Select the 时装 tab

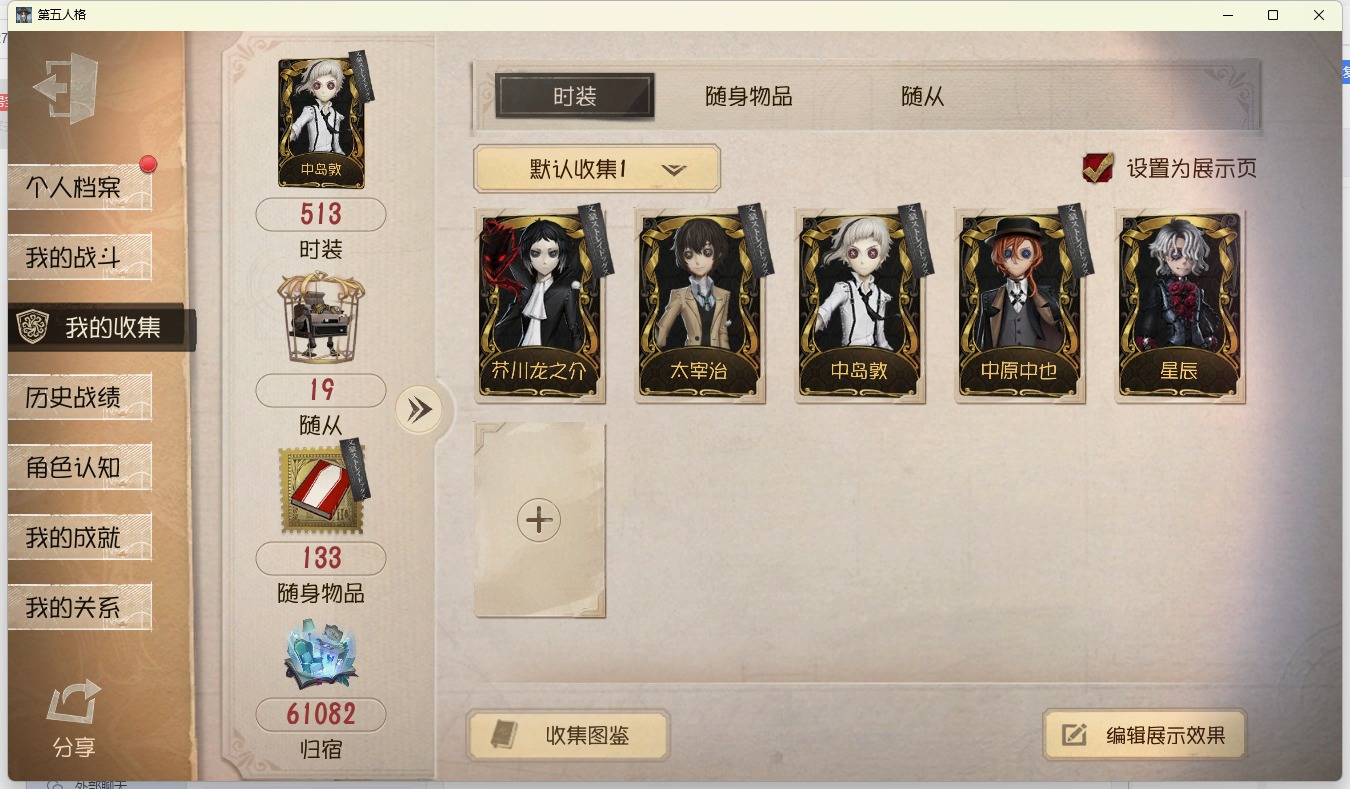tap(575, 96)
